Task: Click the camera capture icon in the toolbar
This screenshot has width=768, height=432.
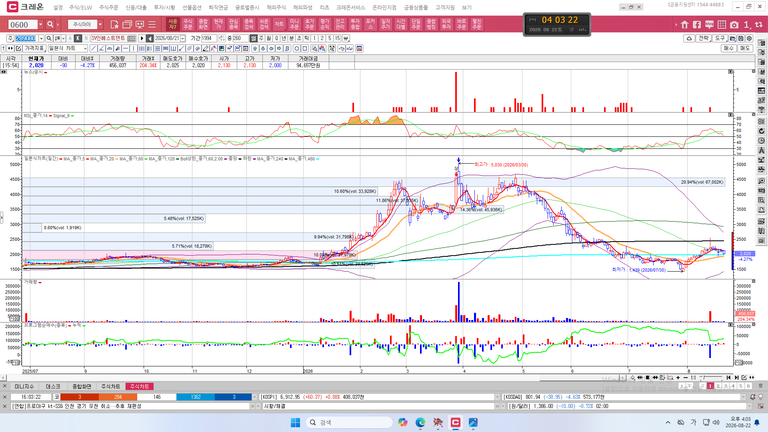Action: (x=734, y=24)
